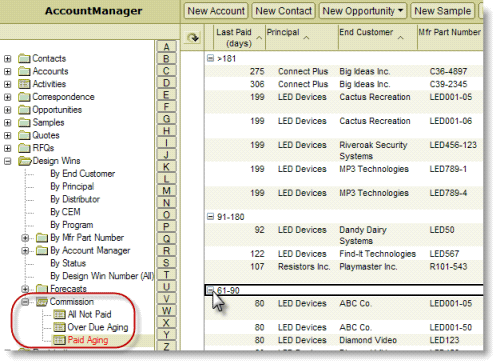Collapse the Commission tree node
Screen dimensions: 496x363
click(25, 302)
